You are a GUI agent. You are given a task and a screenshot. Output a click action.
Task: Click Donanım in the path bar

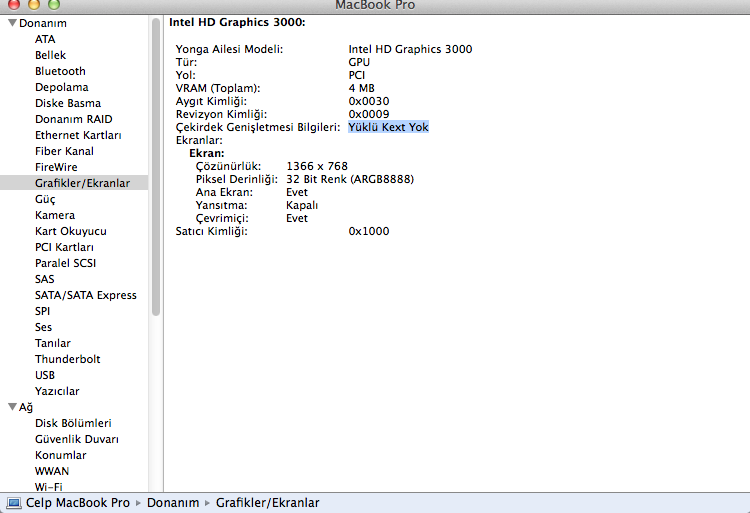[x=173, y=503]
